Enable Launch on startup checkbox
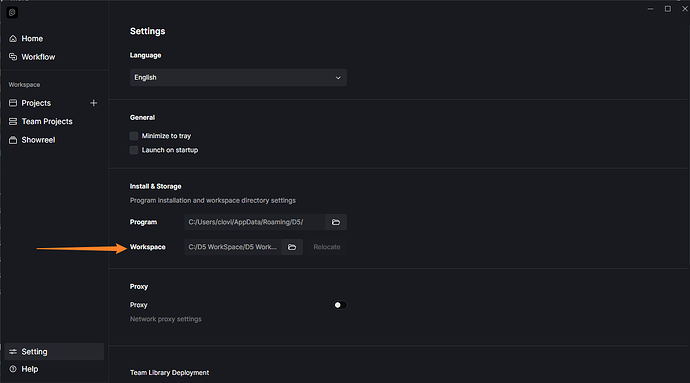Screen dimensions: 690x383 click(x=134, y=150)
